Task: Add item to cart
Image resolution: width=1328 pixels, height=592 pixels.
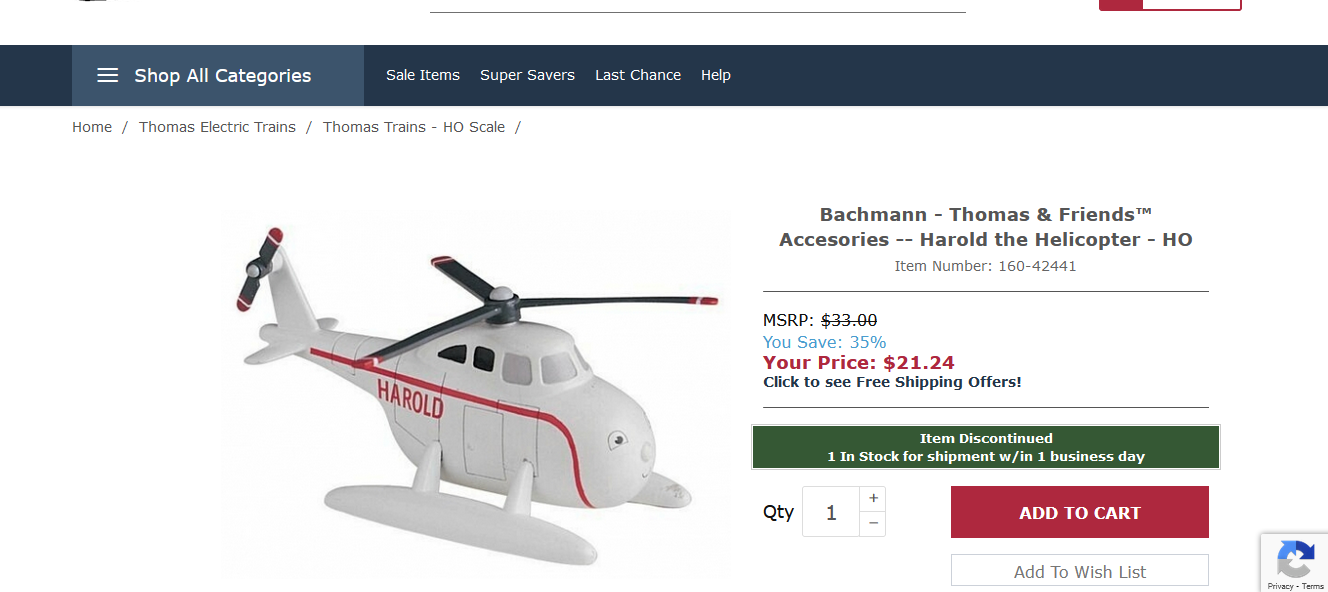Action: (x=1080, y=512)
